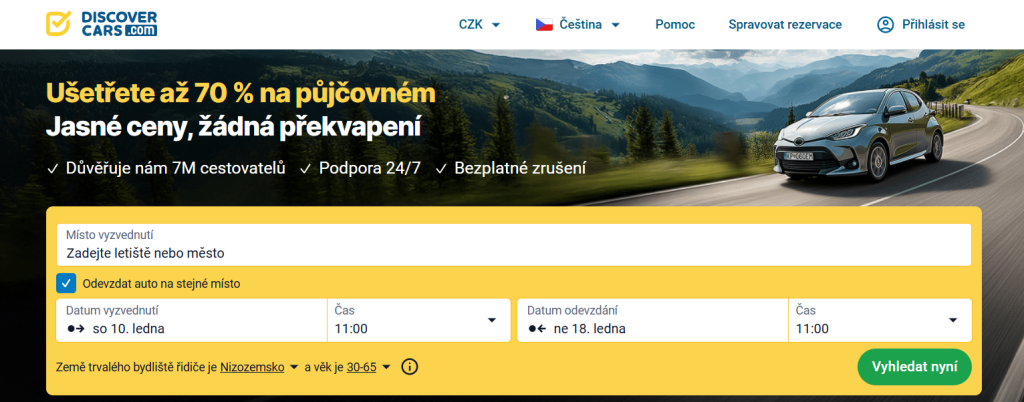Change residence country Nizozemsko
This screenshot has height=402, width=1024.
coord(259,367)
